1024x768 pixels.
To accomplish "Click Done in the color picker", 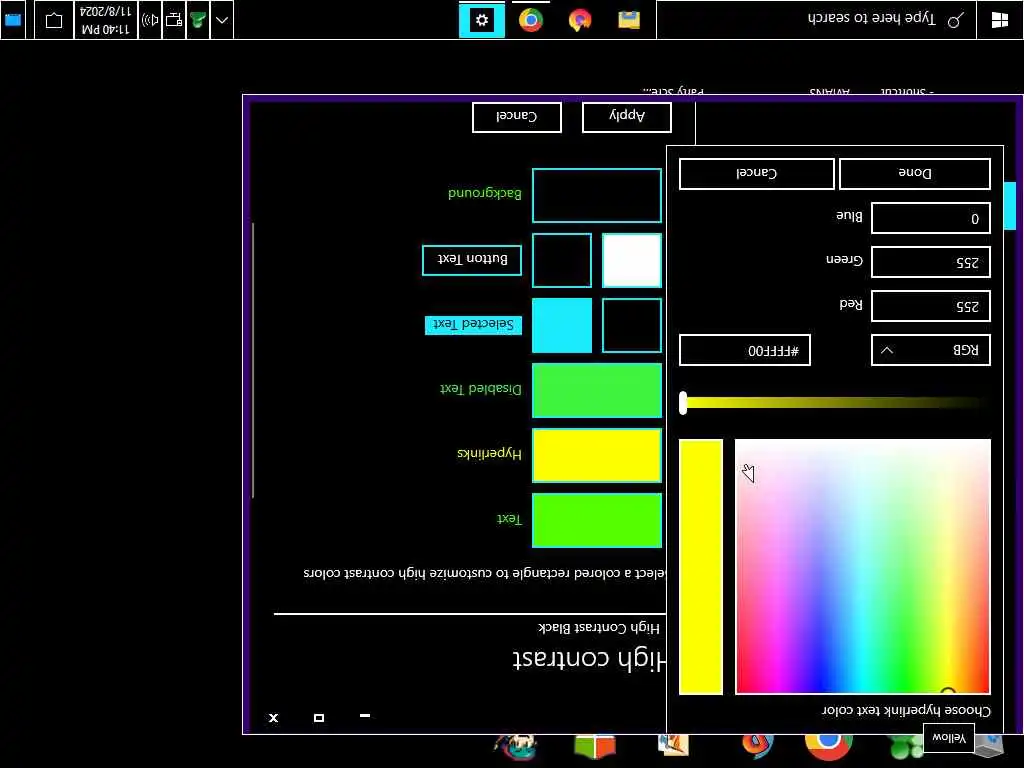I will (x=914, y=174).
